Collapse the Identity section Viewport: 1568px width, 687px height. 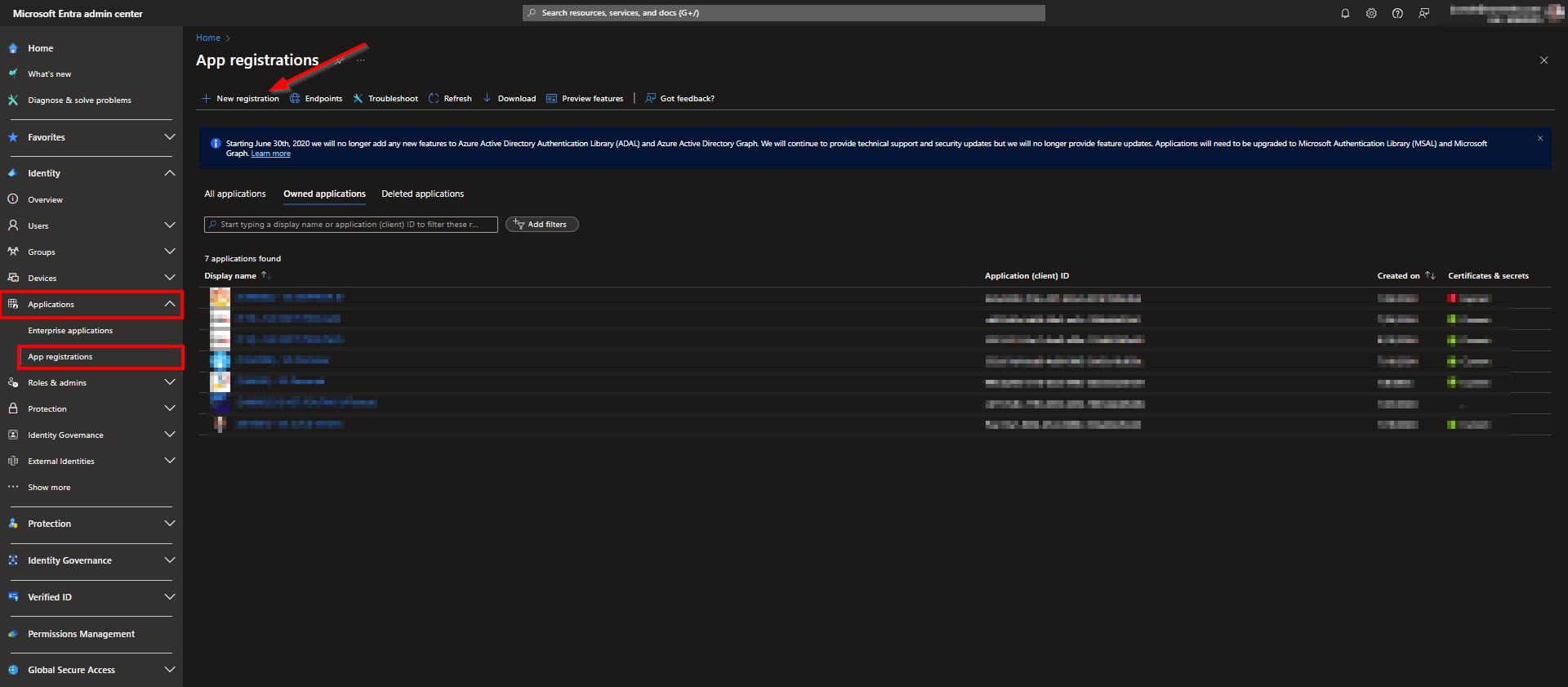(x=170, y=173)
